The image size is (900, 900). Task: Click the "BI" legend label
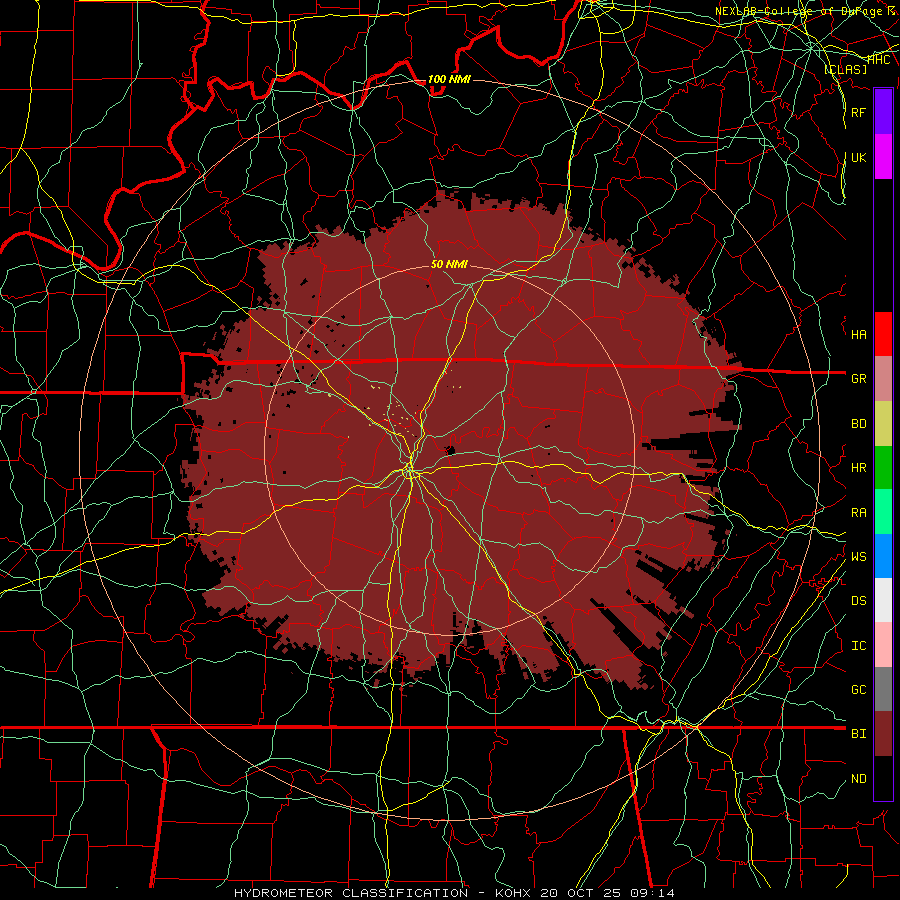(x=858, y=734)
